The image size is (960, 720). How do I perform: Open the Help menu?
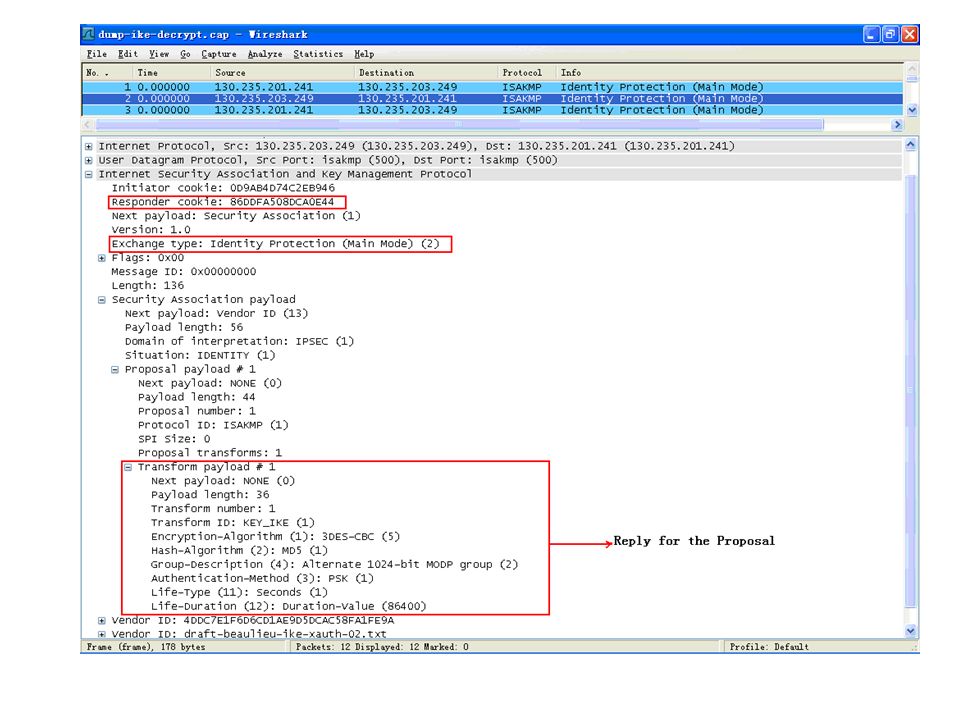tap(364, 54)
